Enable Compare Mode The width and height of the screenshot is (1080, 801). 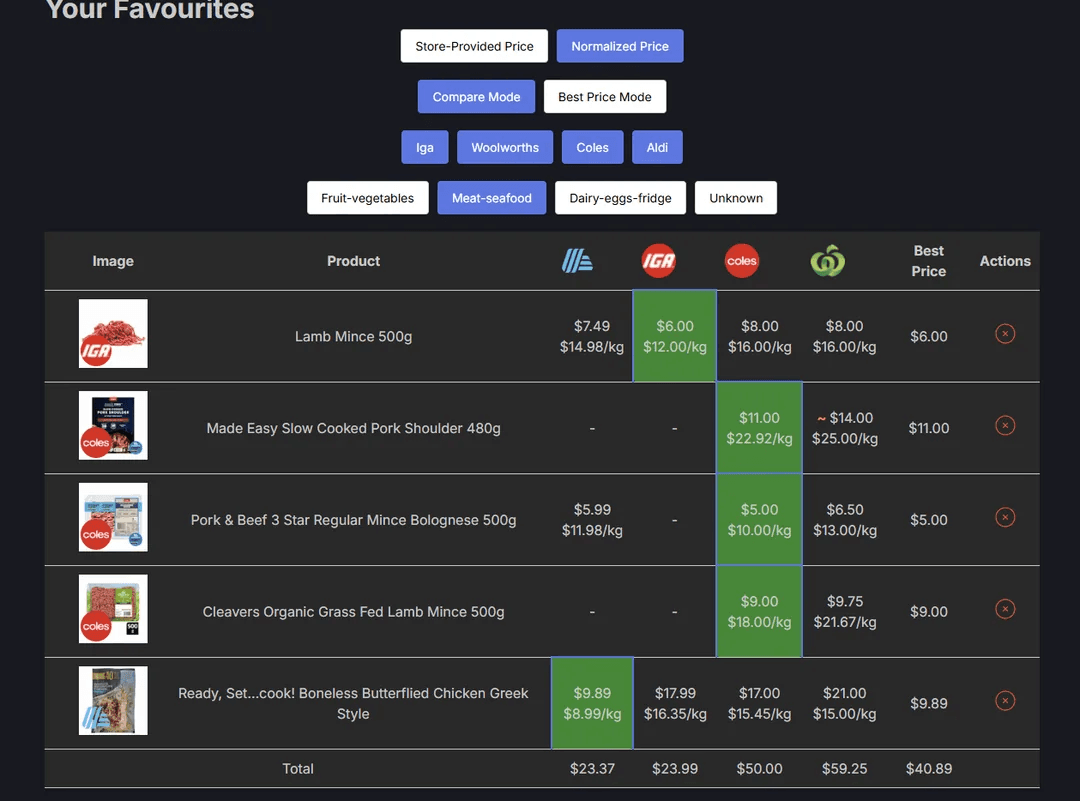[x=476, y=97]
